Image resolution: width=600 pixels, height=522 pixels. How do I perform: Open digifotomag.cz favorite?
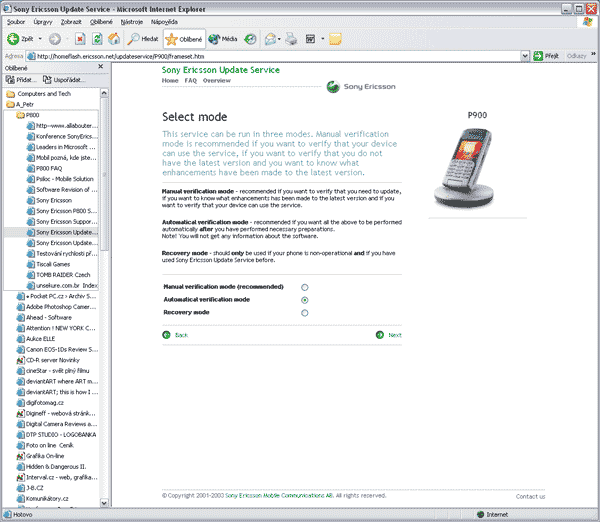(40, 403)
